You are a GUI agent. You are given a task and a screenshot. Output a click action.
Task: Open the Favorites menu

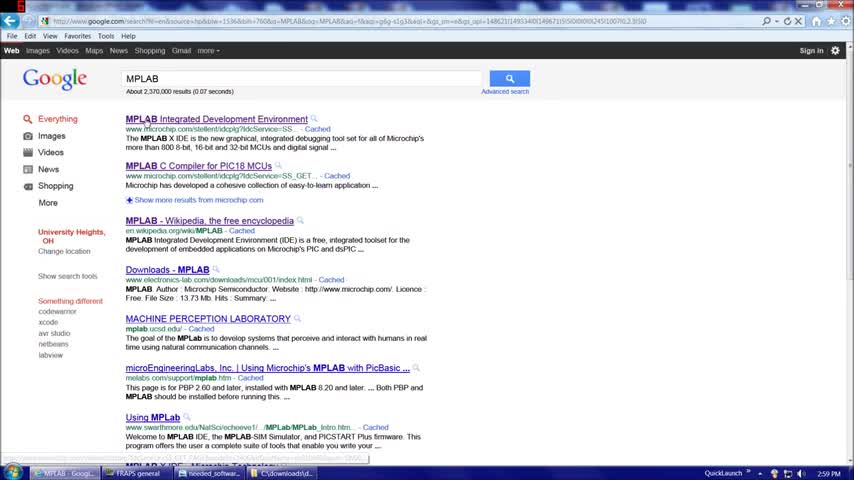(x=77, y=36)
